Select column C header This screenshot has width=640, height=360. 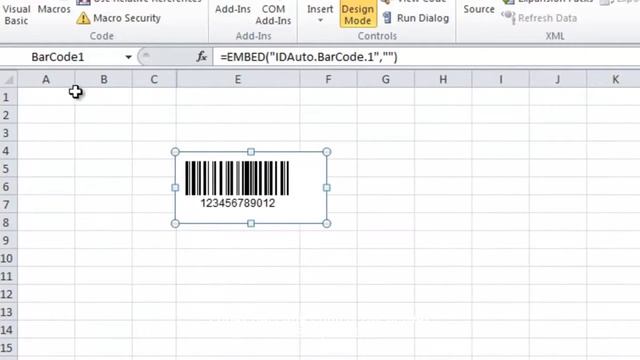[154, 79]
